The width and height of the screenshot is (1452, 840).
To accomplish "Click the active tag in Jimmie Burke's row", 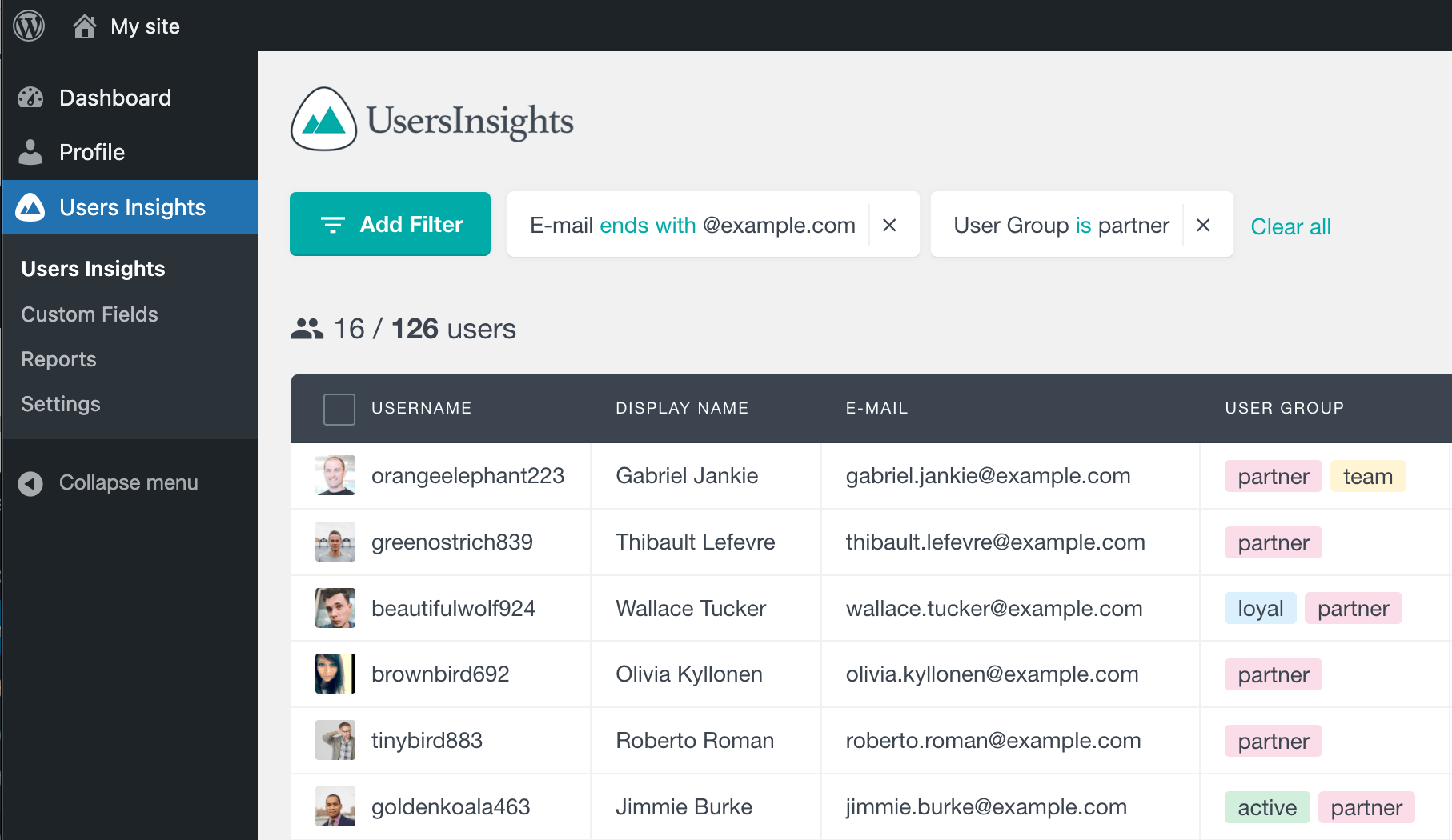I will coord(1267,807).
